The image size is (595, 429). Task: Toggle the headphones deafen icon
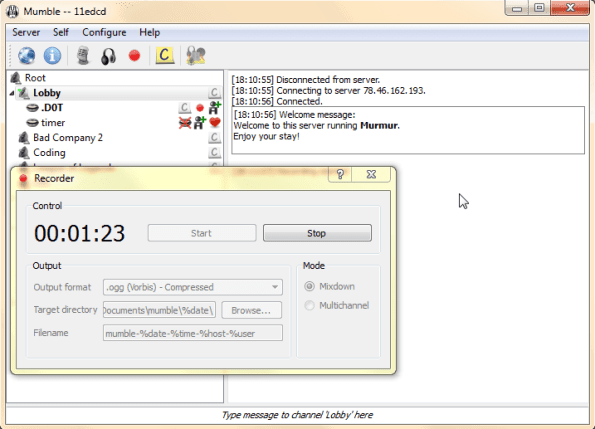tap(109, 57)
